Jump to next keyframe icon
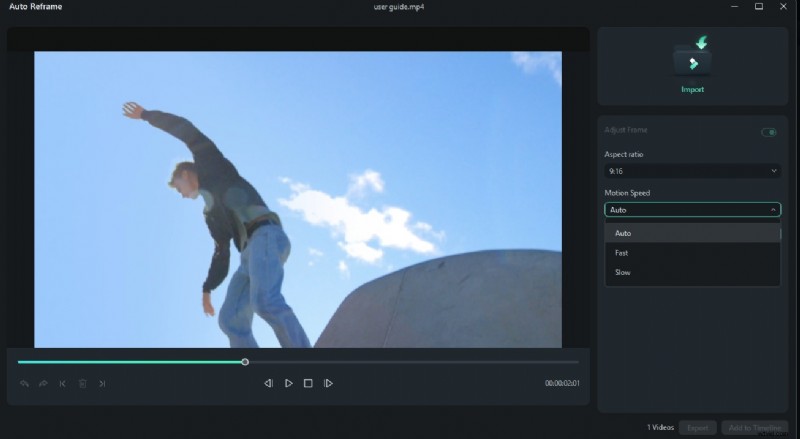This screenshot has height=439, width=800. pos(102,383)
